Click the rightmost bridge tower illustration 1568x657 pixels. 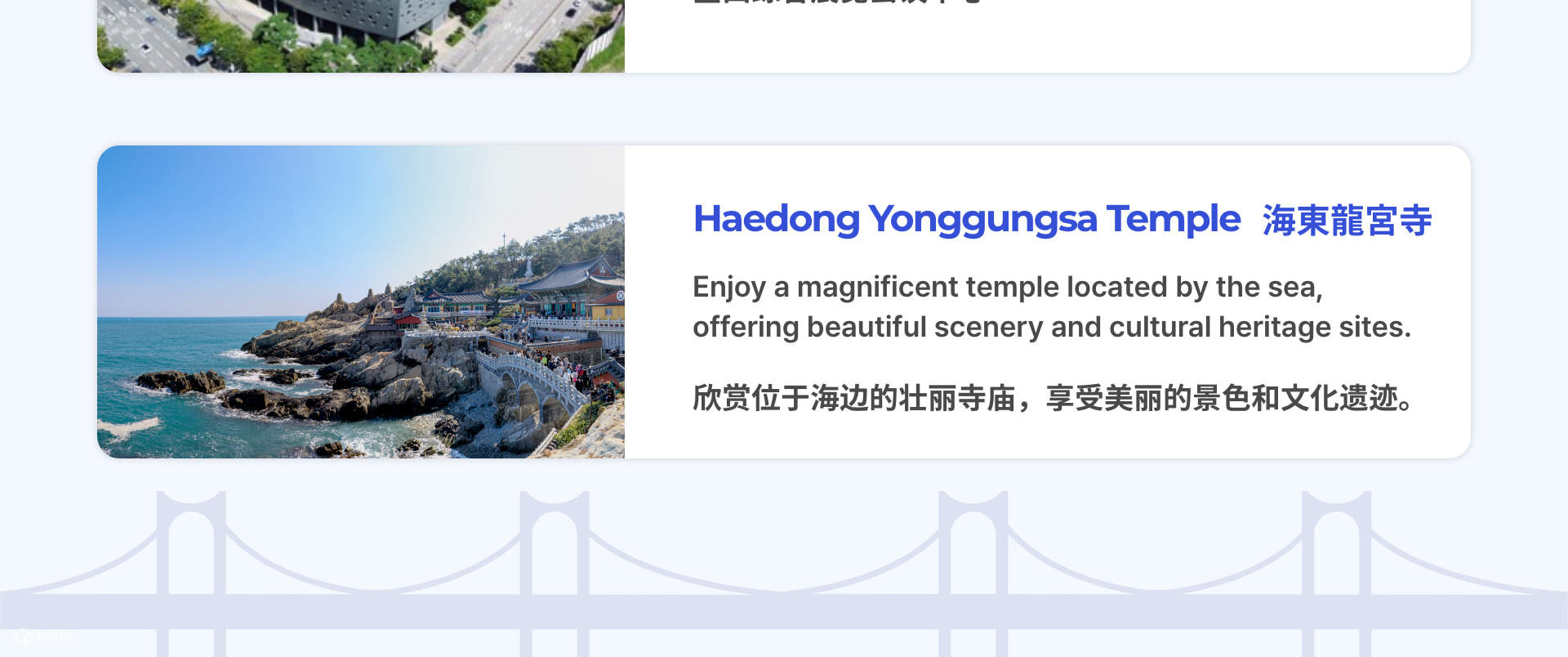click(x=1336, y=574)
